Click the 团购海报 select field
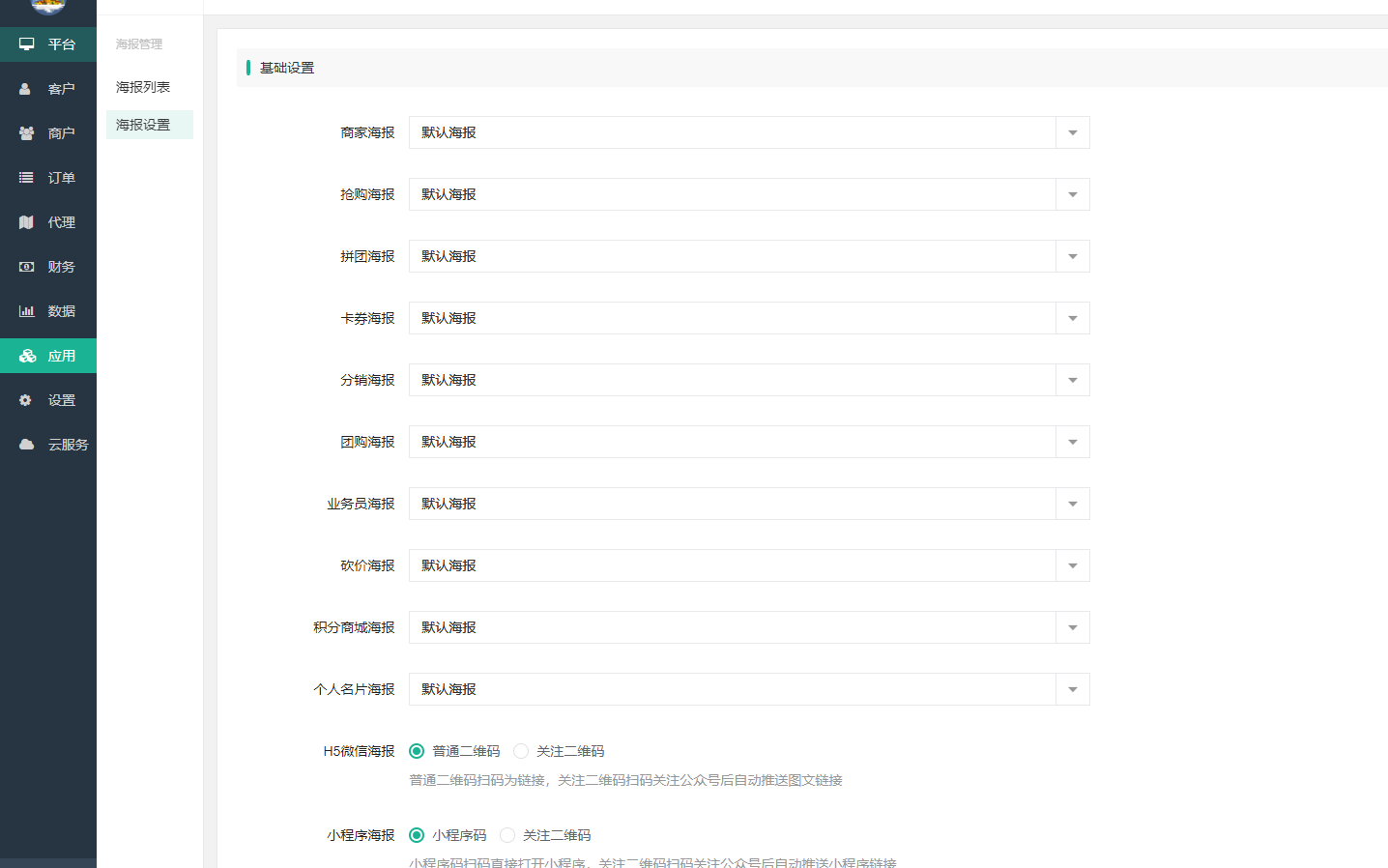This screenshot has height=868, width=1388. coord(749,442)
